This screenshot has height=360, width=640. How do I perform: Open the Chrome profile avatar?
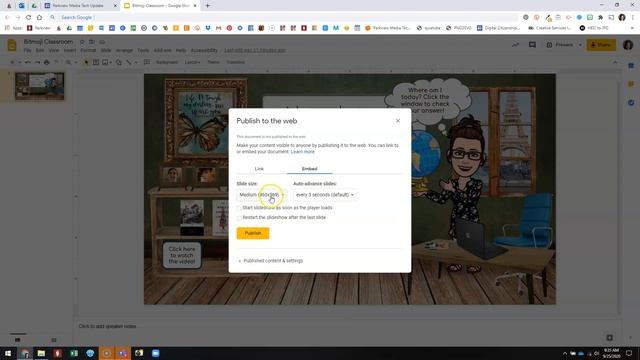coord(622,18)
